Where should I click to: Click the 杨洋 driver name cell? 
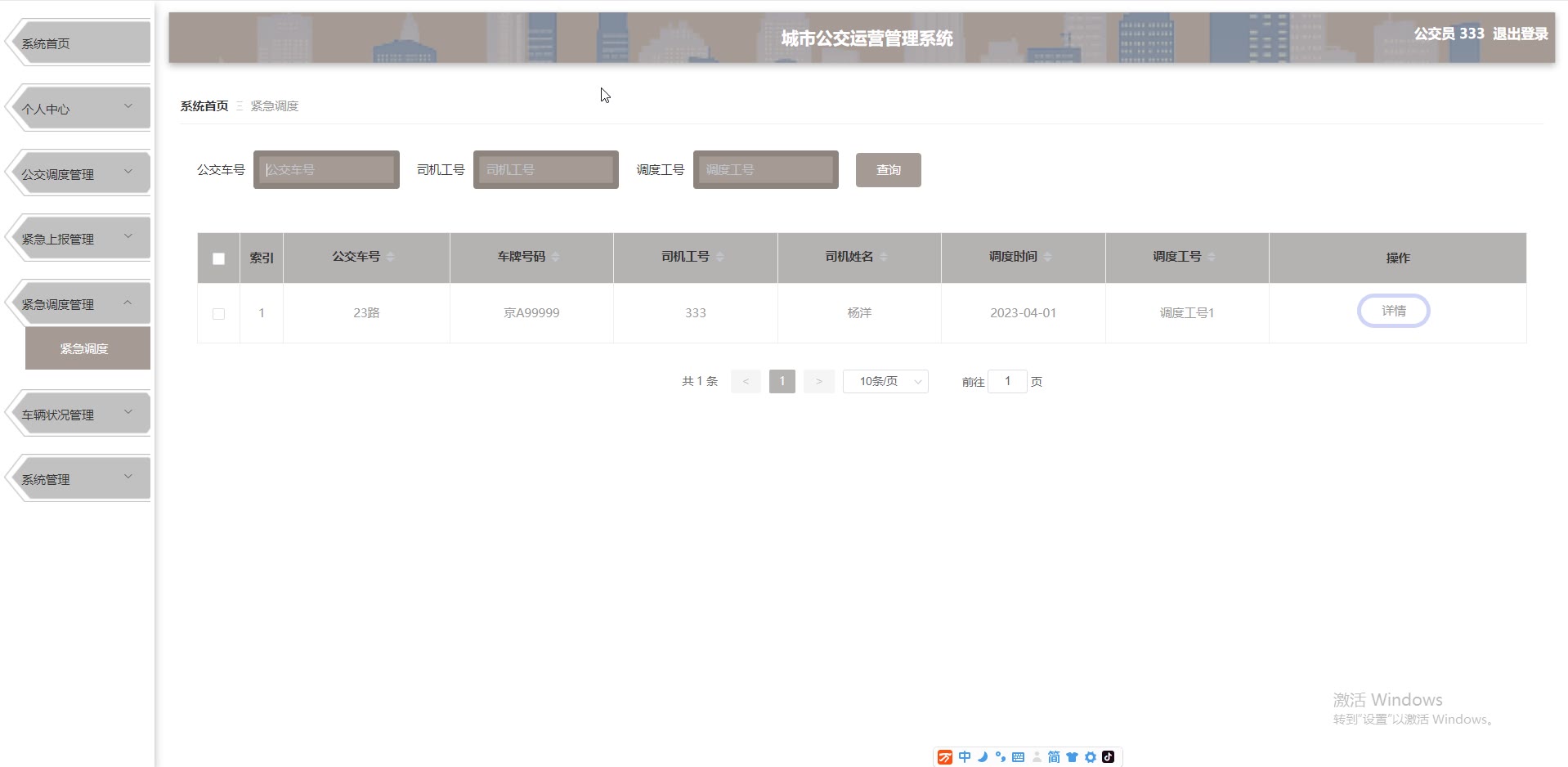pyautogui.click(x=859, y=313)
